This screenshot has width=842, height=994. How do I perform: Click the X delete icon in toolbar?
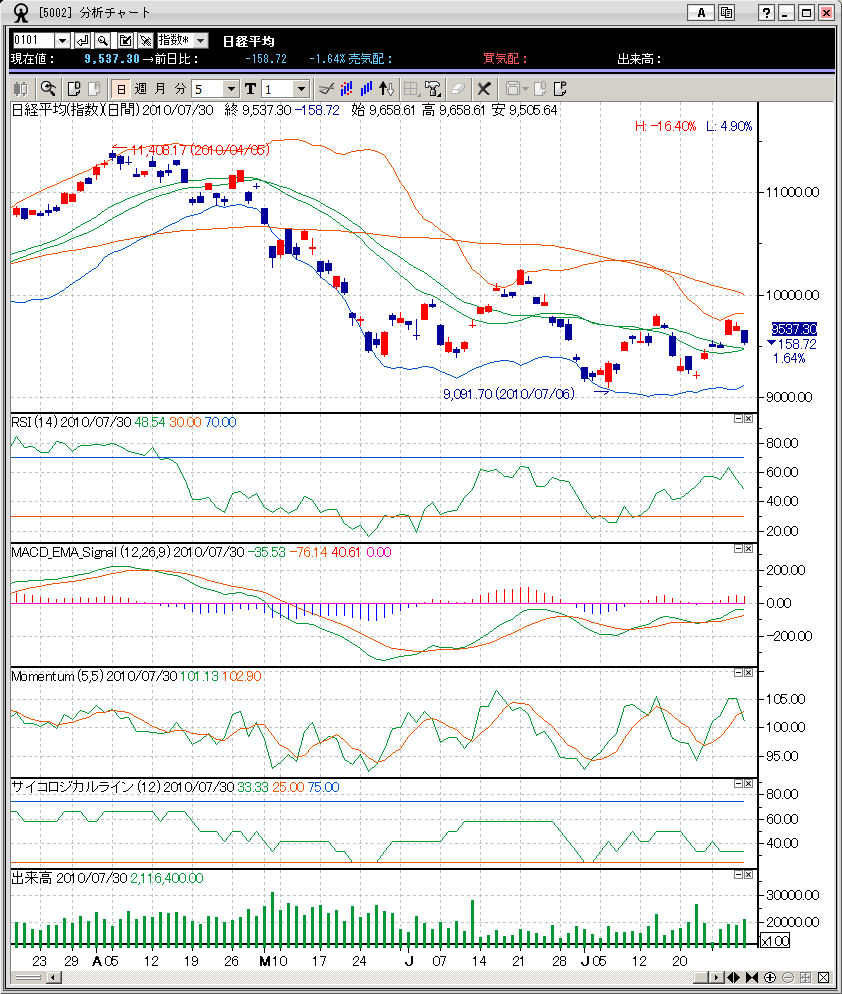click(x=484, y=89)
